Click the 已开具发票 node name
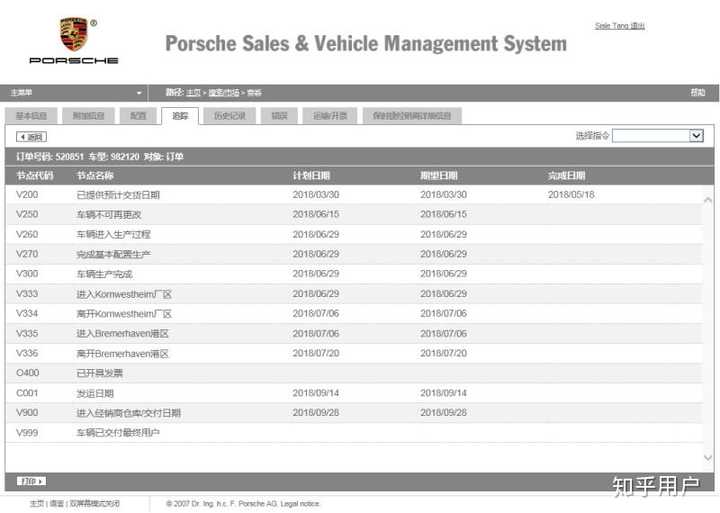 [100, 373]
